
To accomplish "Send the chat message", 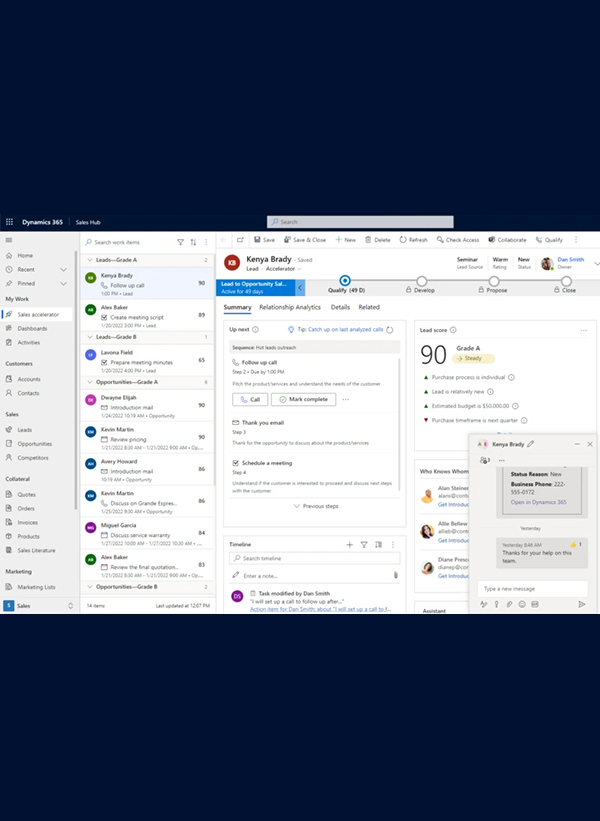I will [x=582, y=604].
